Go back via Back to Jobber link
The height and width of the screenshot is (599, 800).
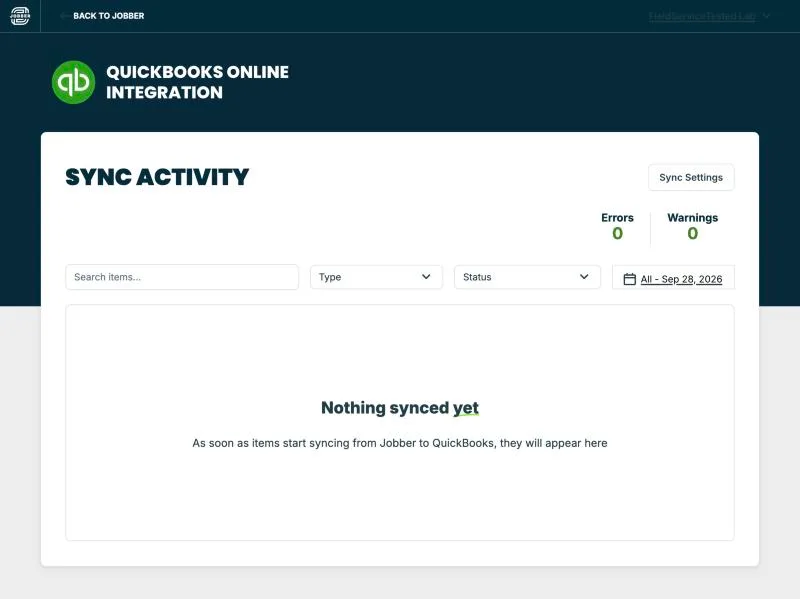[x=103, y=16]
